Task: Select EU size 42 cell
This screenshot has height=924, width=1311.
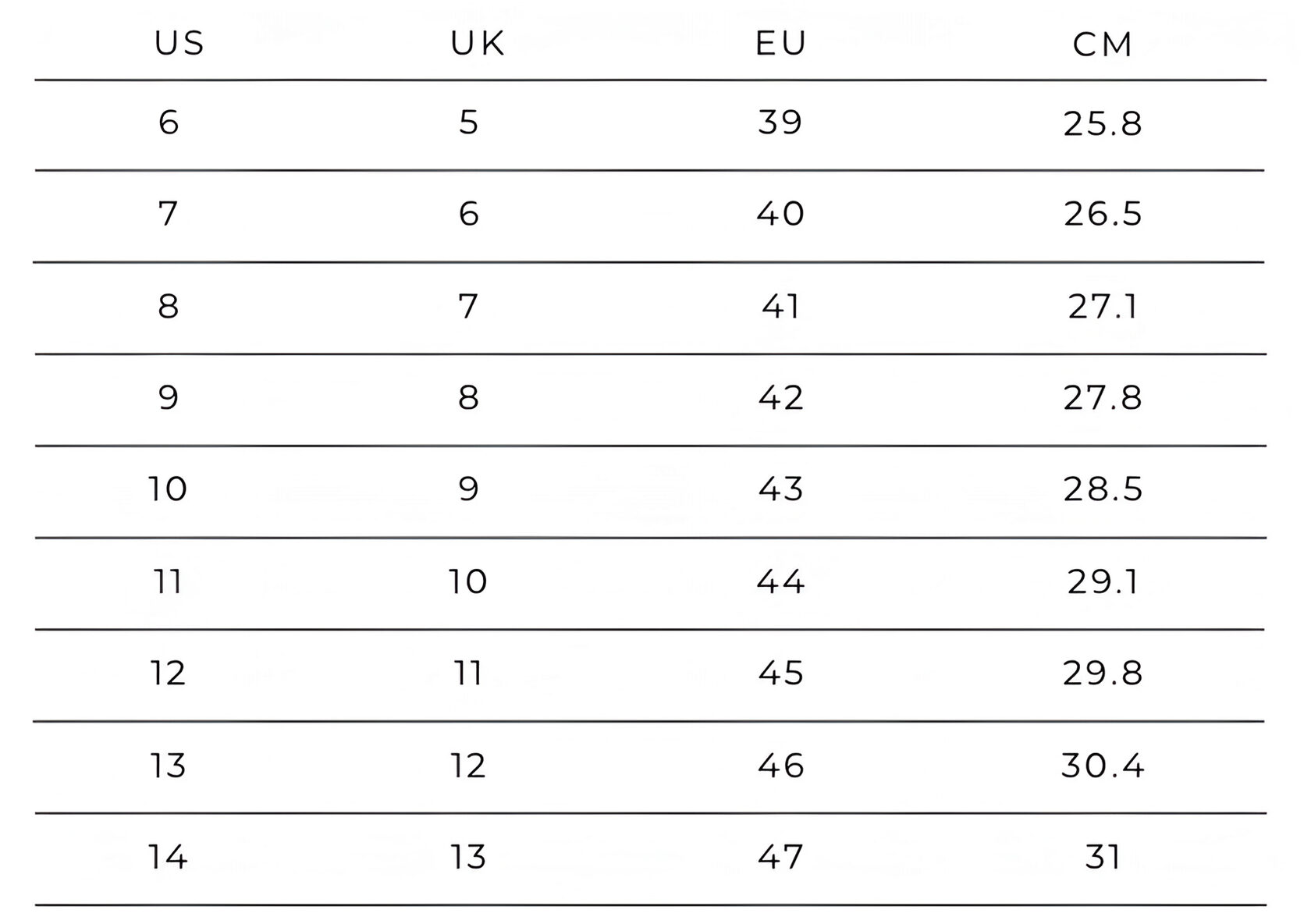Action: click(x=780, y=398)
